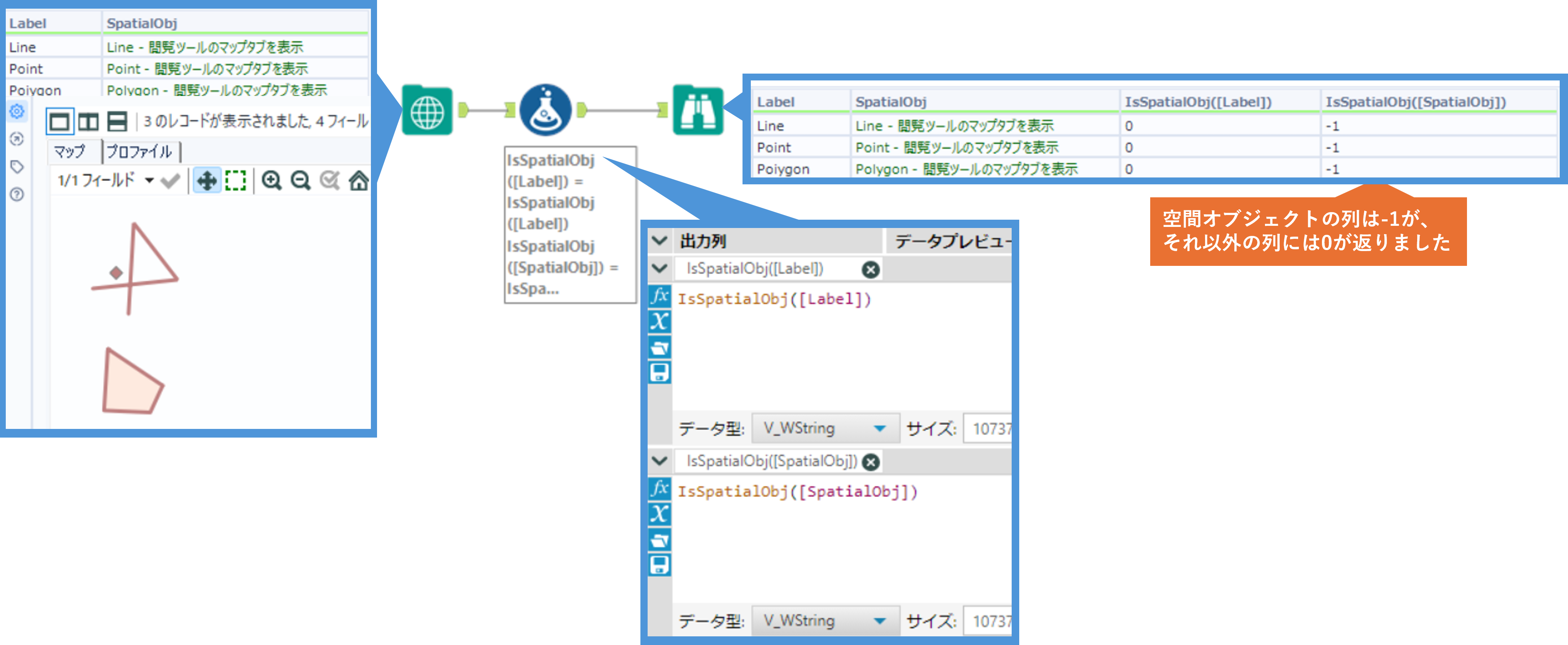Select the Formula tool flask icon

point(546,111)
